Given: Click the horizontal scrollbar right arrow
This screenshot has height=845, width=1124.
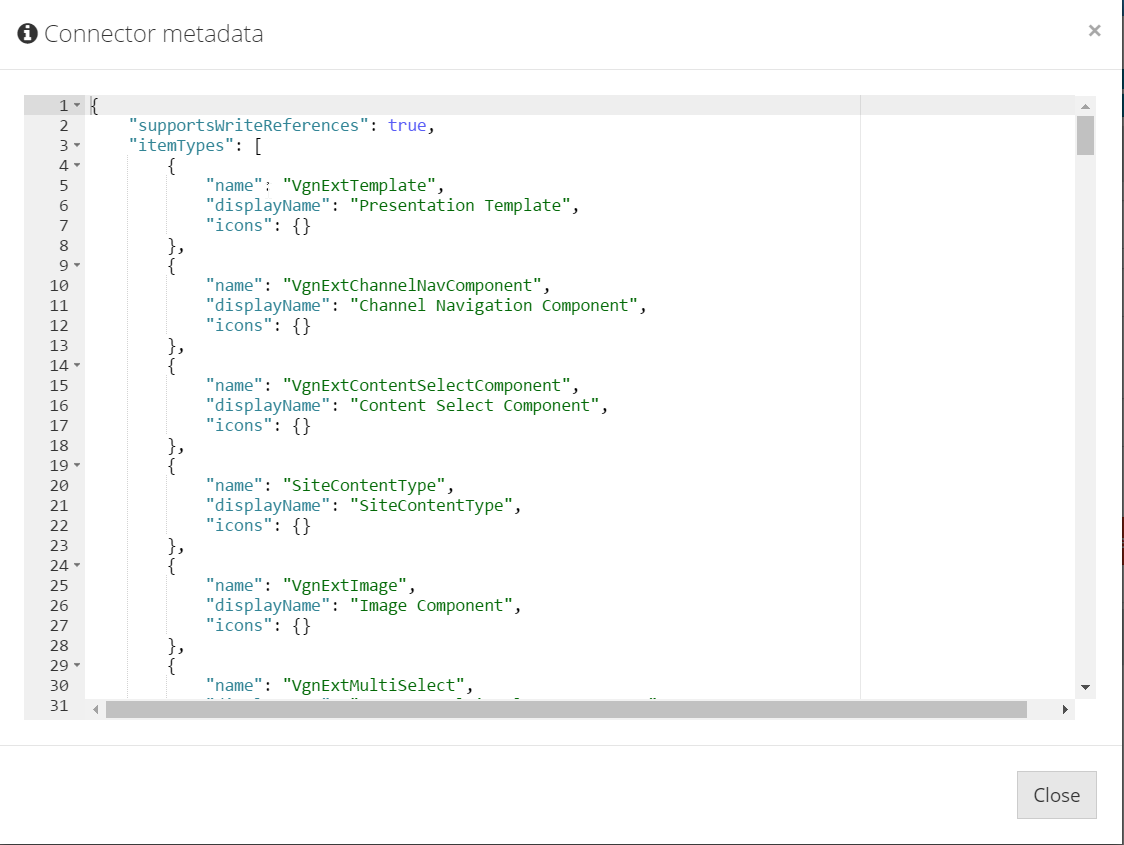Looking at the screenshot, I should tap(1065, 710).
